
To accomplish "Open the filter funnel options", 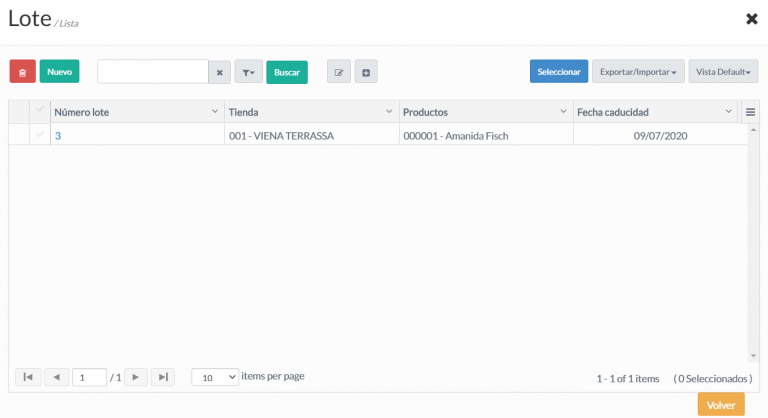I will click(x=248, y=72).
